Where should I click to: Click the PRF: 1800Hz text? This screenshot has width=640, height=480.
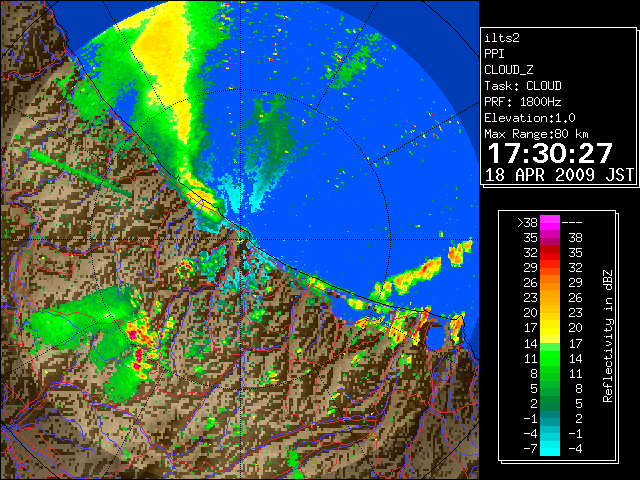click(523, 102)
